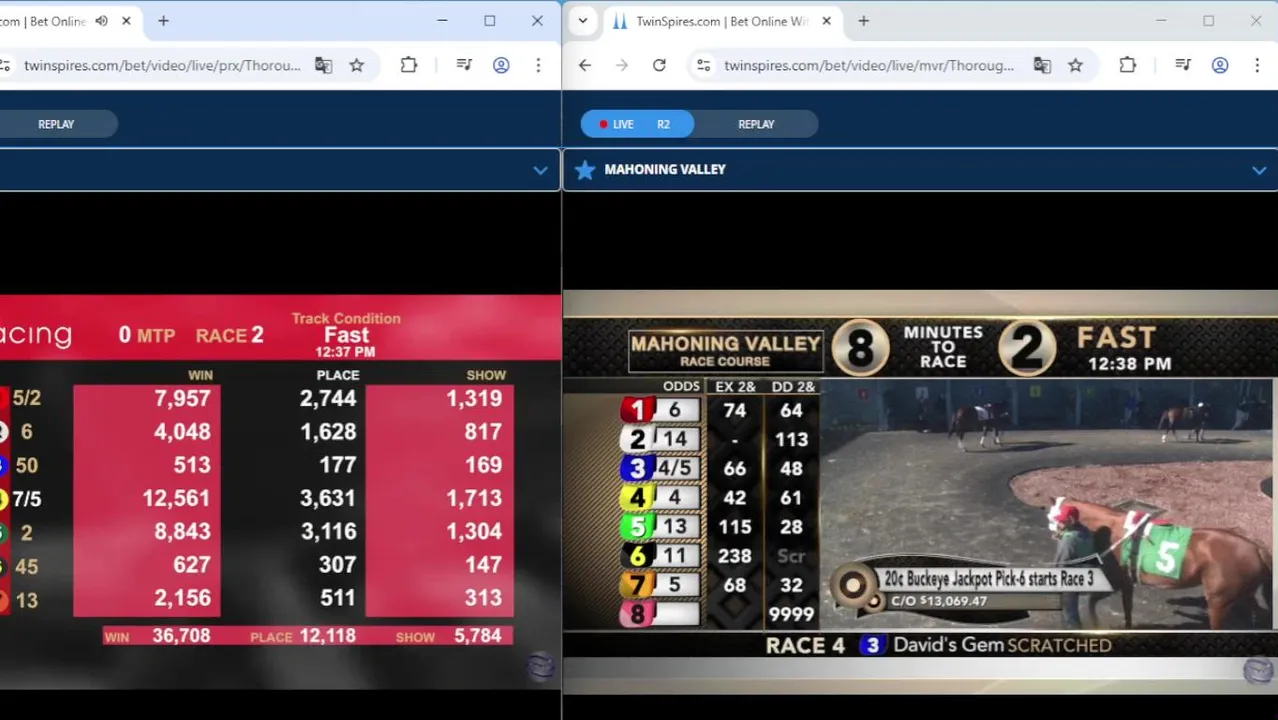Expand Mahoning Valley track selector chevron

point(1259,170)
